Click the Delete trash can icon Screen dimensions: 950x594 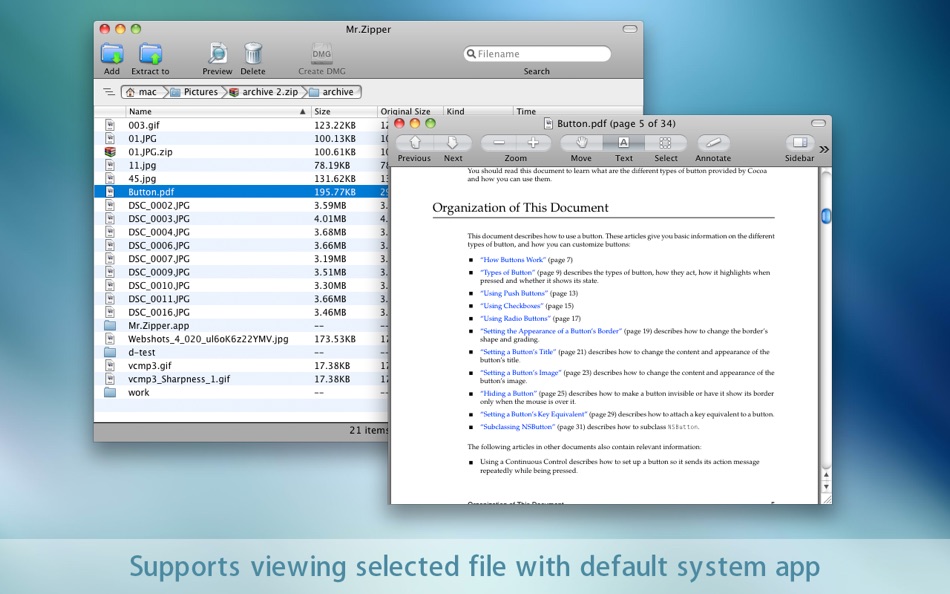tap(253, 54)
